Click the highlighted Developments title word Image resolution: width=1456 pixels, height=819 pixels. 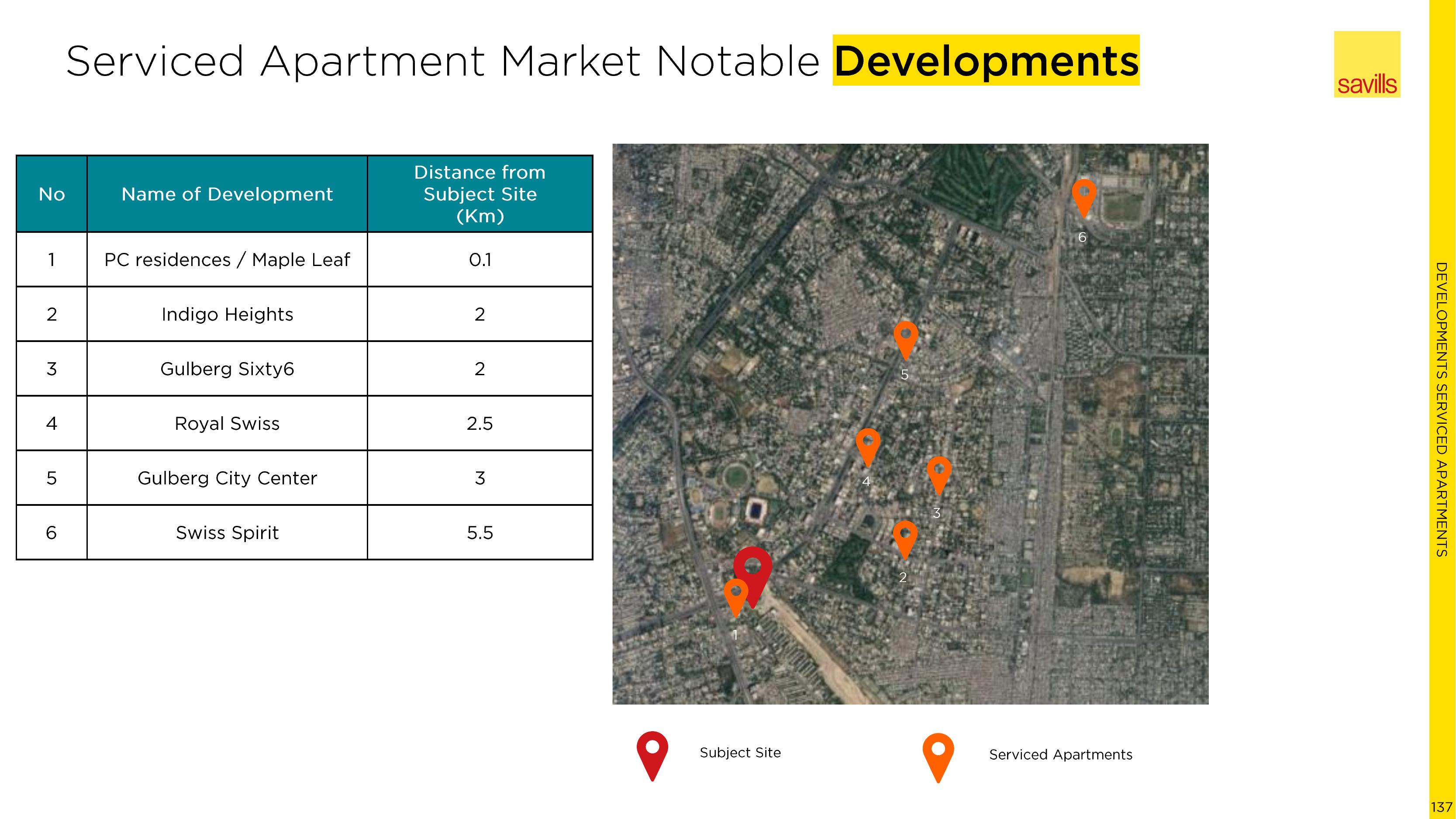click(985, 61)
